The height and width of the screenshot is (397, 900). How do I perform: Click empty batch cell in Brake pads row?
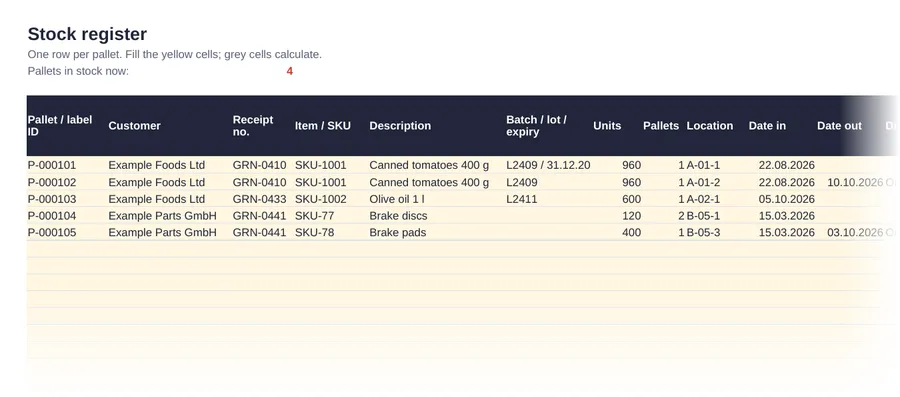(548, 232)
